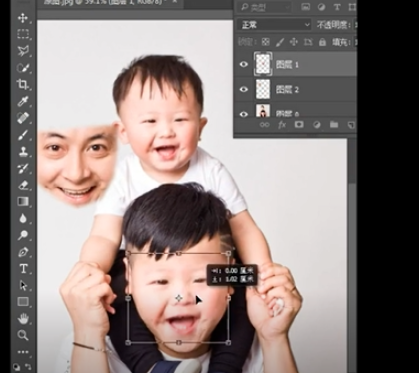Select the Hand tool
419x373 pixels.
coord(23,319)
